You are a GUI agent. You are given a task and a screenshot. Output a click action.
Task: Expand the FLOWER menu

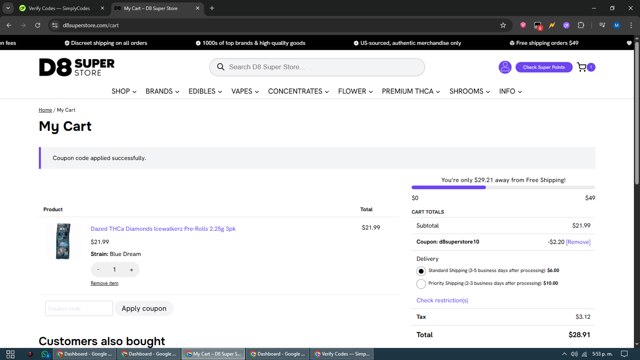point(356,91)
